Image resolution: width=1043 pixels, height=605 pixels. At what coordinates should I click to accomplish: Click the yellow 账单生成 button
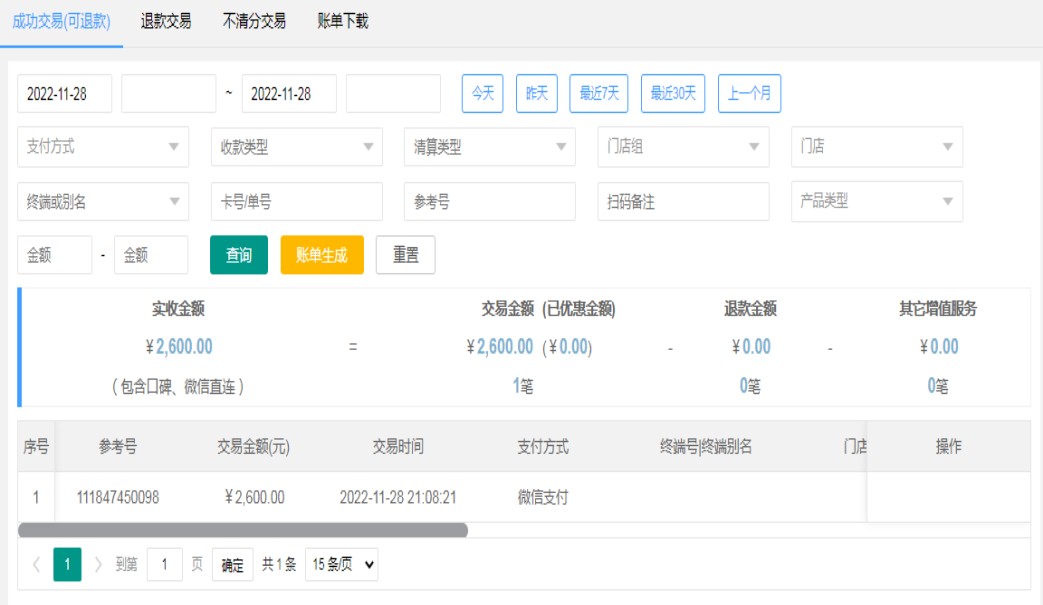pos(322,255)
